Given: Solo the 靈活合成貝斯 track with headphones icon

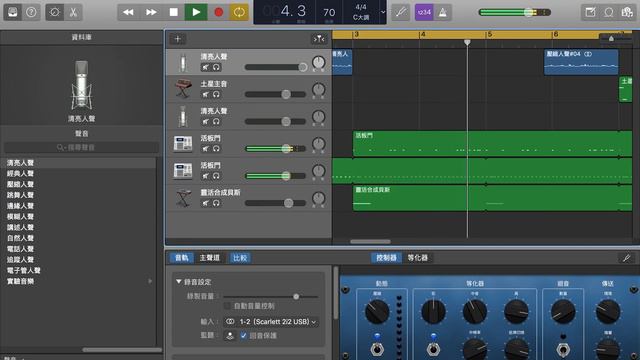Looking at the screenshot, I should [216, 203].
